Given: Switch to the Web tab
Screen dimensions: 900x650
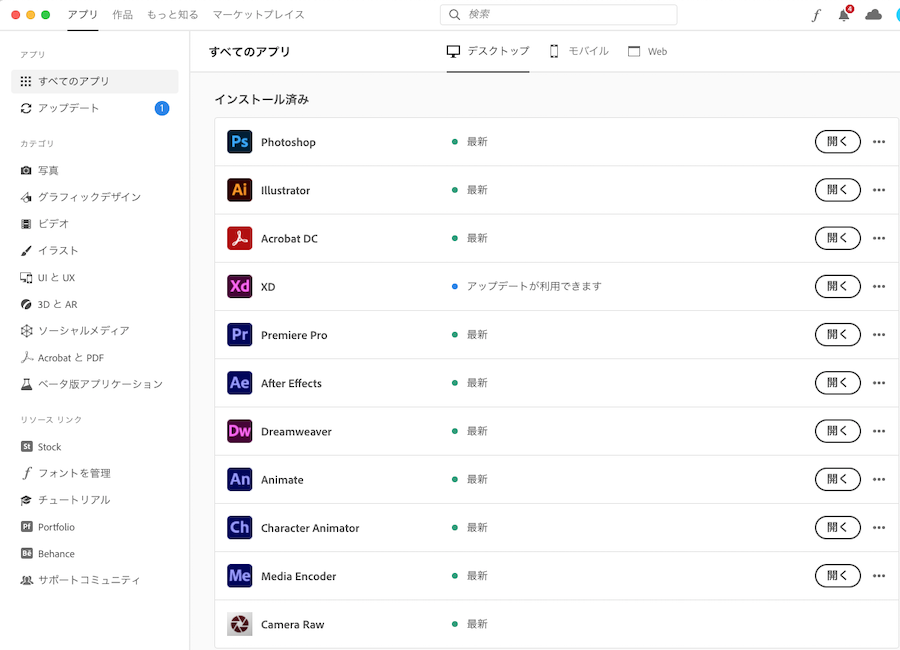Looking at the screenshot, I should [647, 51].
